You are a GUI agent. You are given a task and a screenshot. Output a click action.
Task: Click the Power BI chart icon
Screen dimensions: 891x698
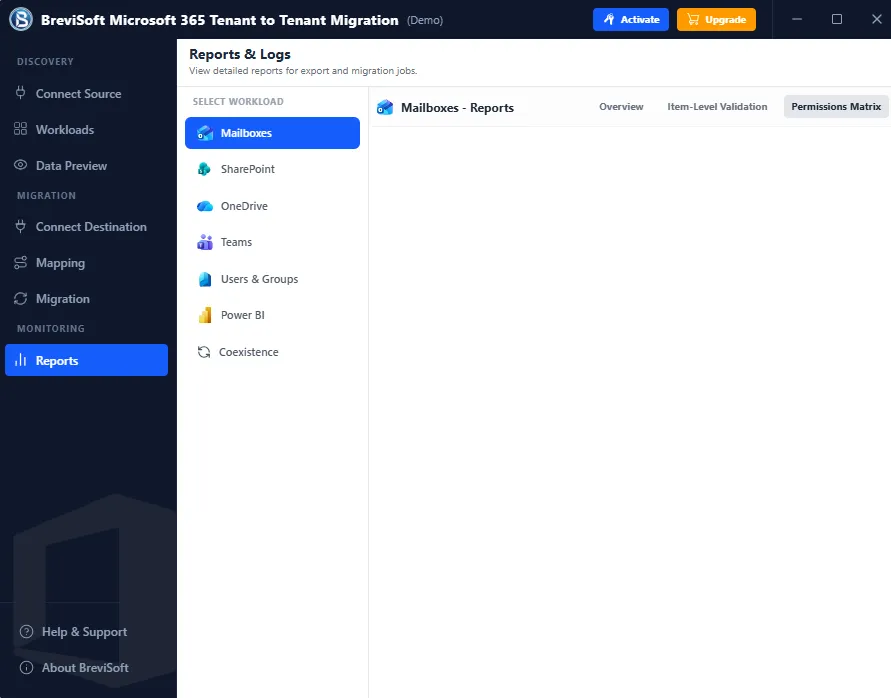tap(205, 315)
